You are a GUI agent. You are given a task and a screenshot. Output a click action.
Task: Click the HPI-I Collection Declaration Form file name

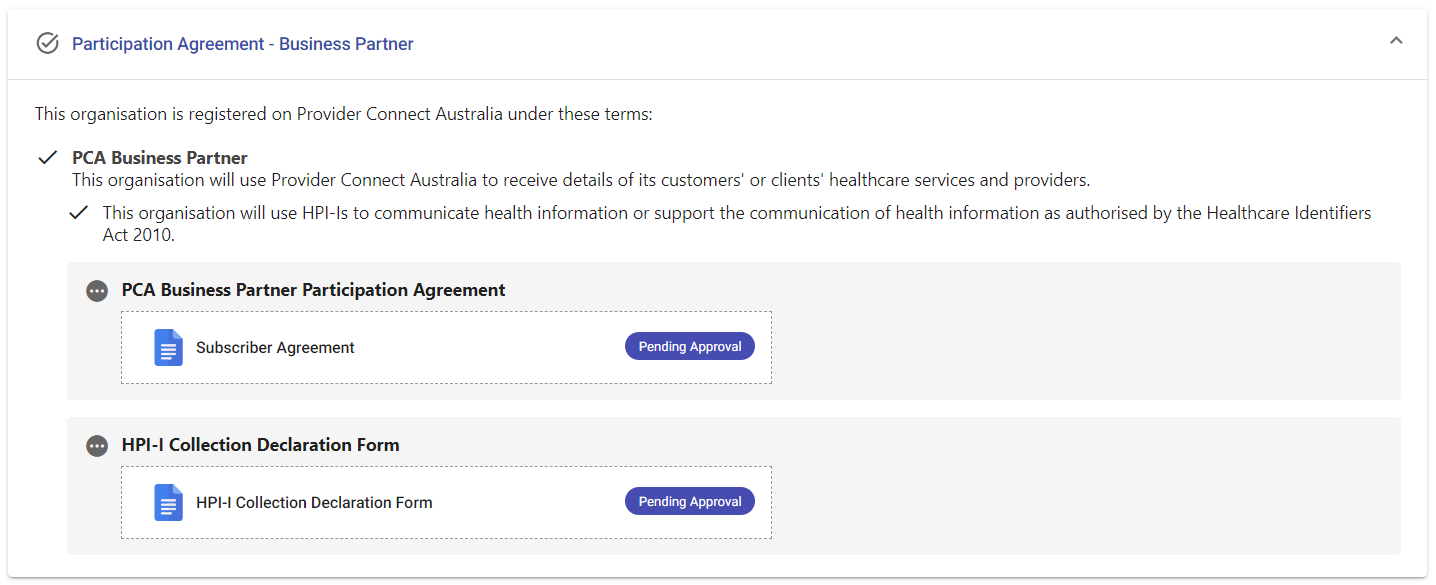click(314, 503)
